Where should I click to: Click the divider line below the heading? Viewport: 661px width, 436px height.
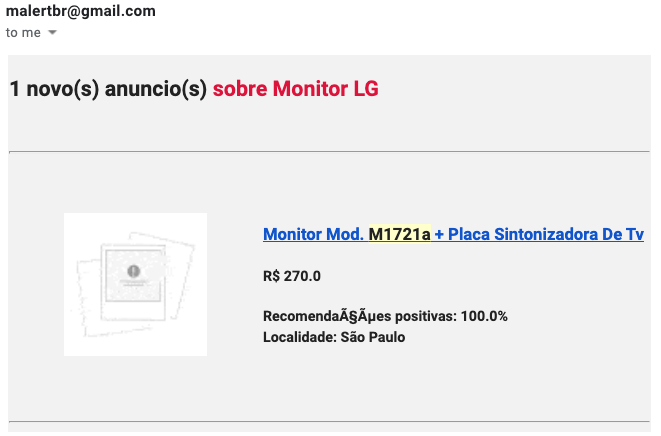point(329,152)
